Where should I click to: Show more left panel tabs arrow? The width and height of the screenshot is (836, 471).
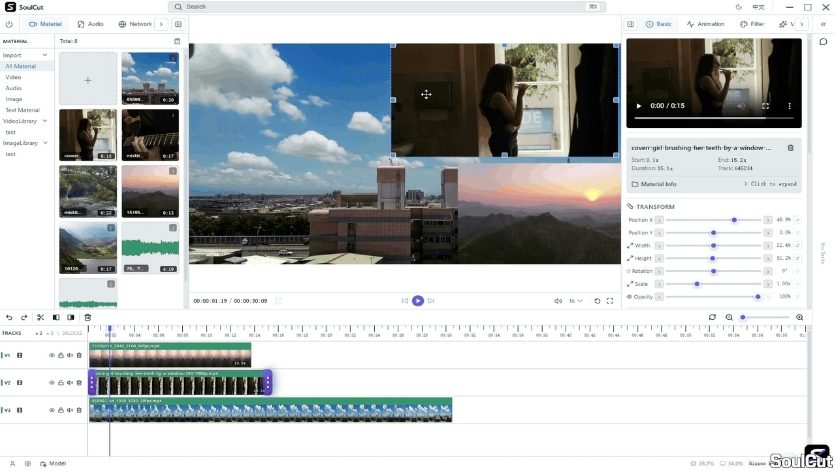click(x=161, y=24)
